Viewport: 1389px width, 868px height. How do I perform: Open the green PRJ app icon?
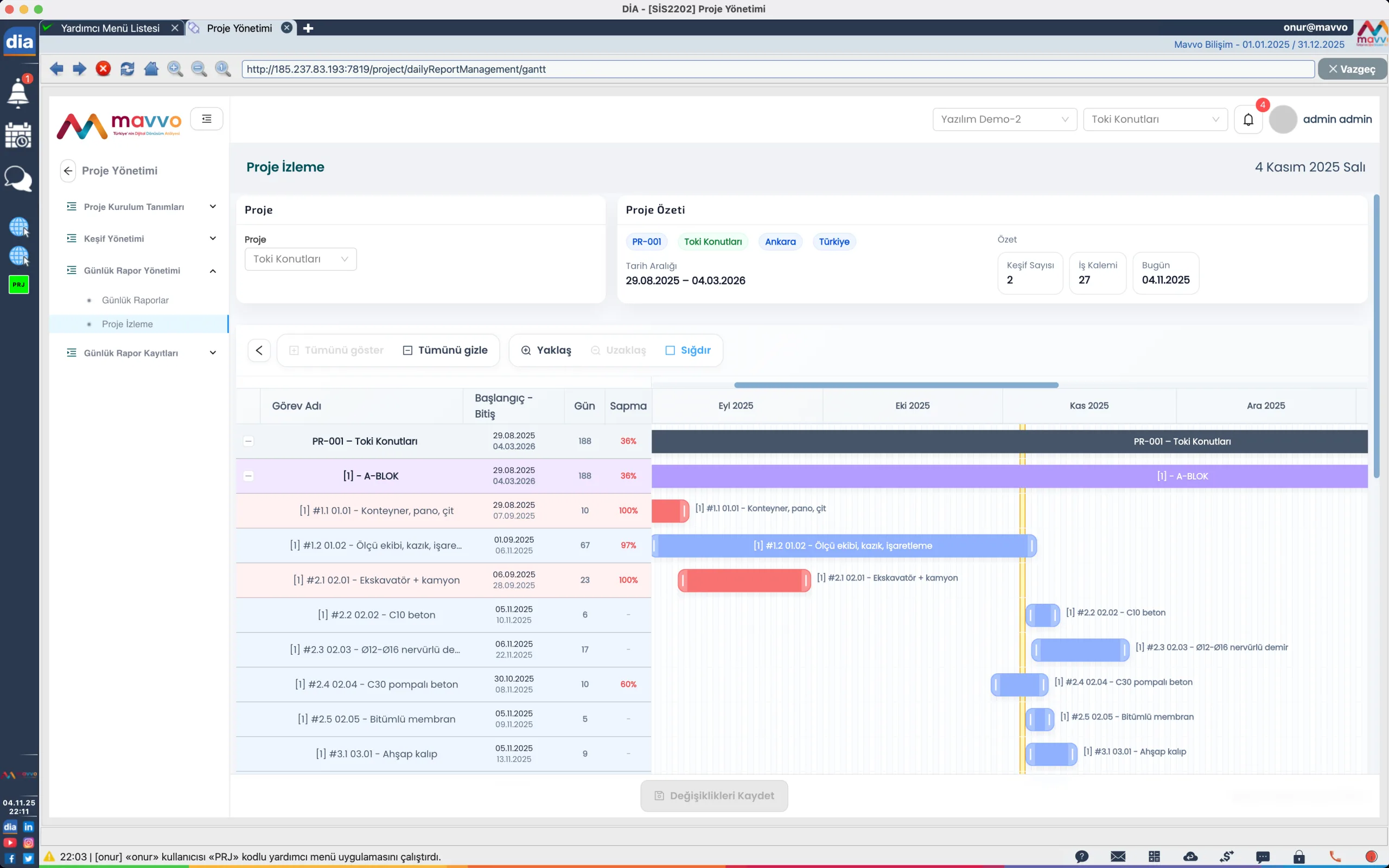click(x=18, y=284)
